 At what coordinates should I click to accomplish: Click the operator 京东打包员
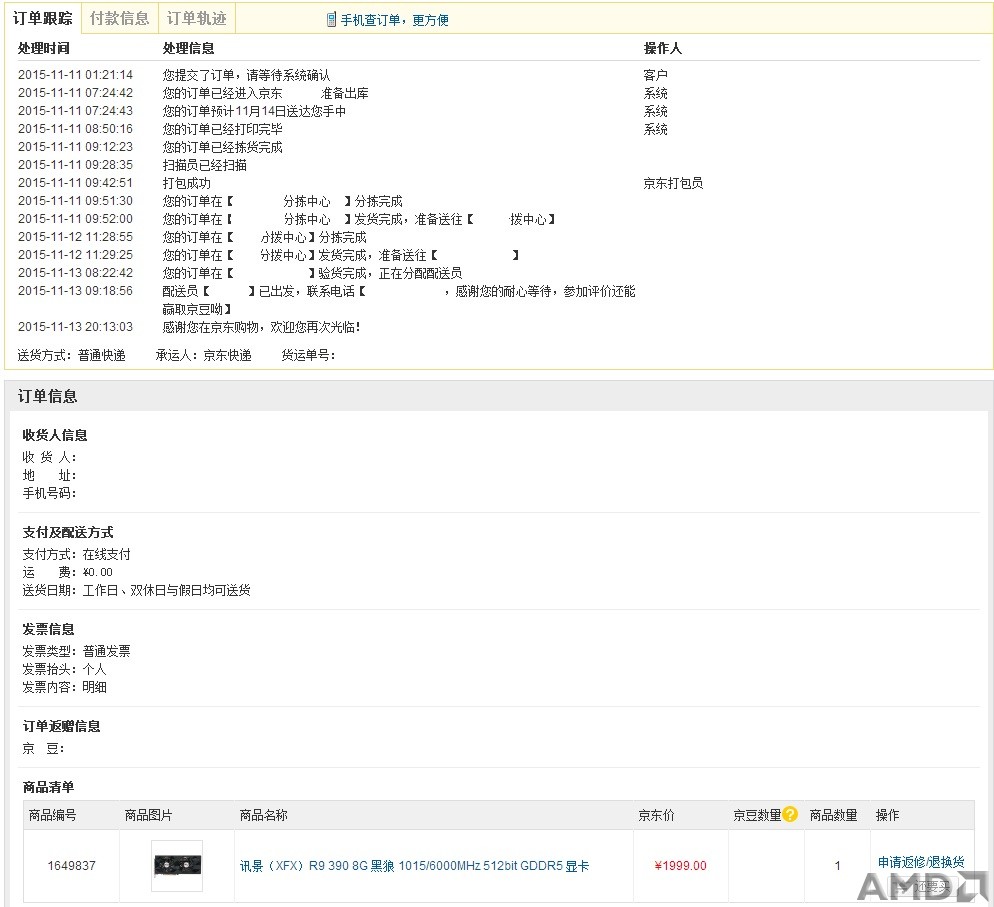pos(673,183)
